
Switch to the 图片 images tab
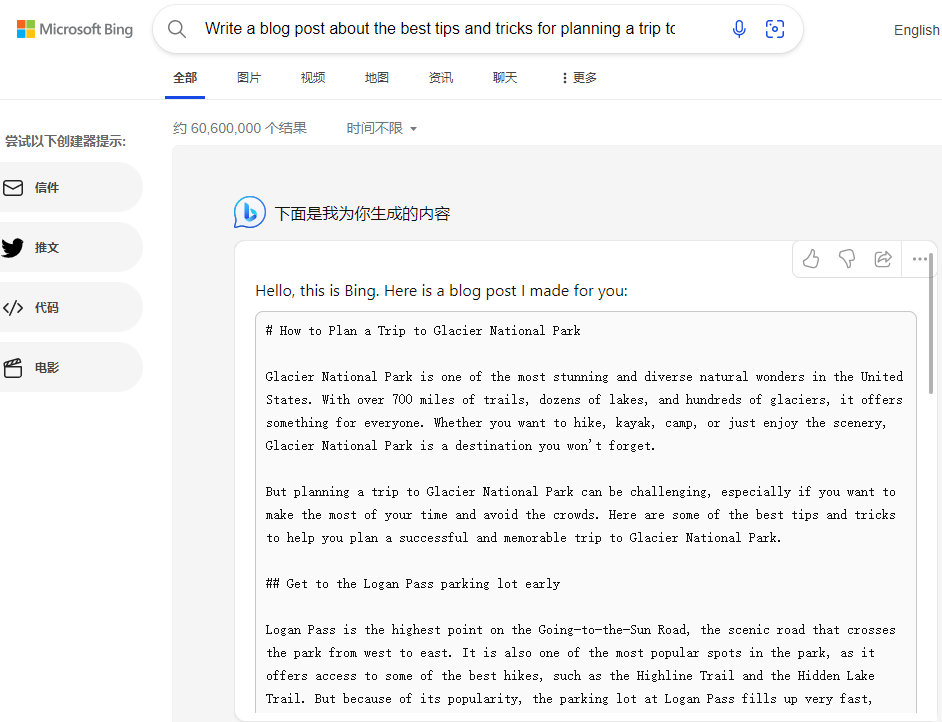point(249,78)
